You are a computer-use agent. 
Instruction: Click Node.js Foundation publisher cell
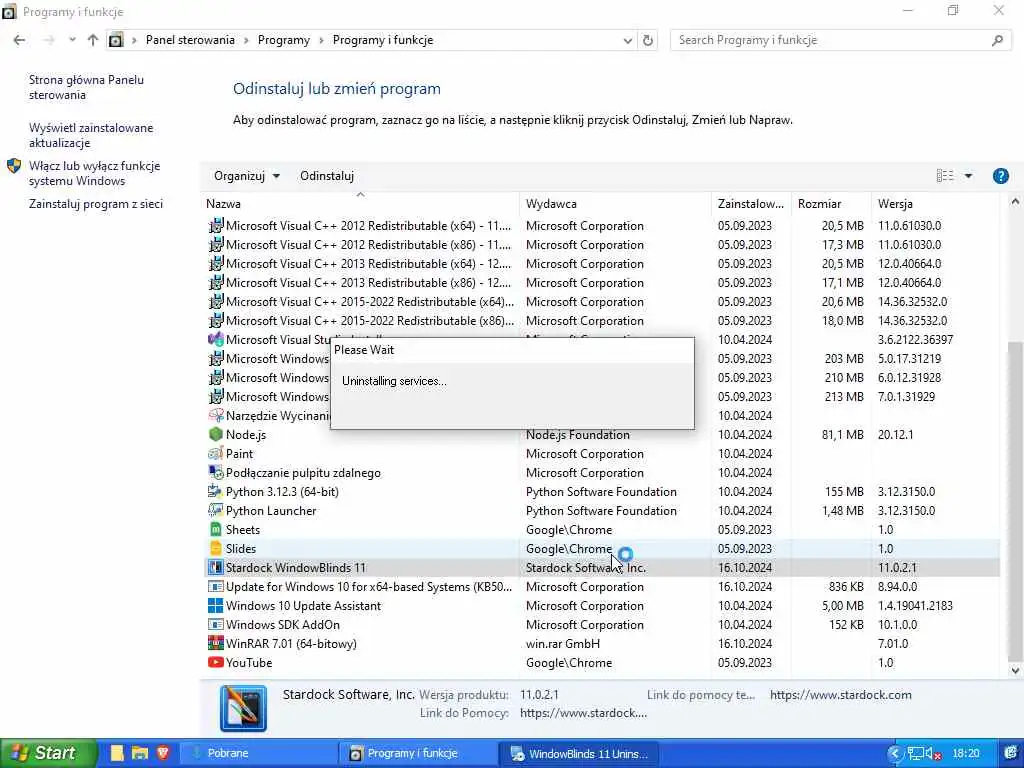point(578,434)
